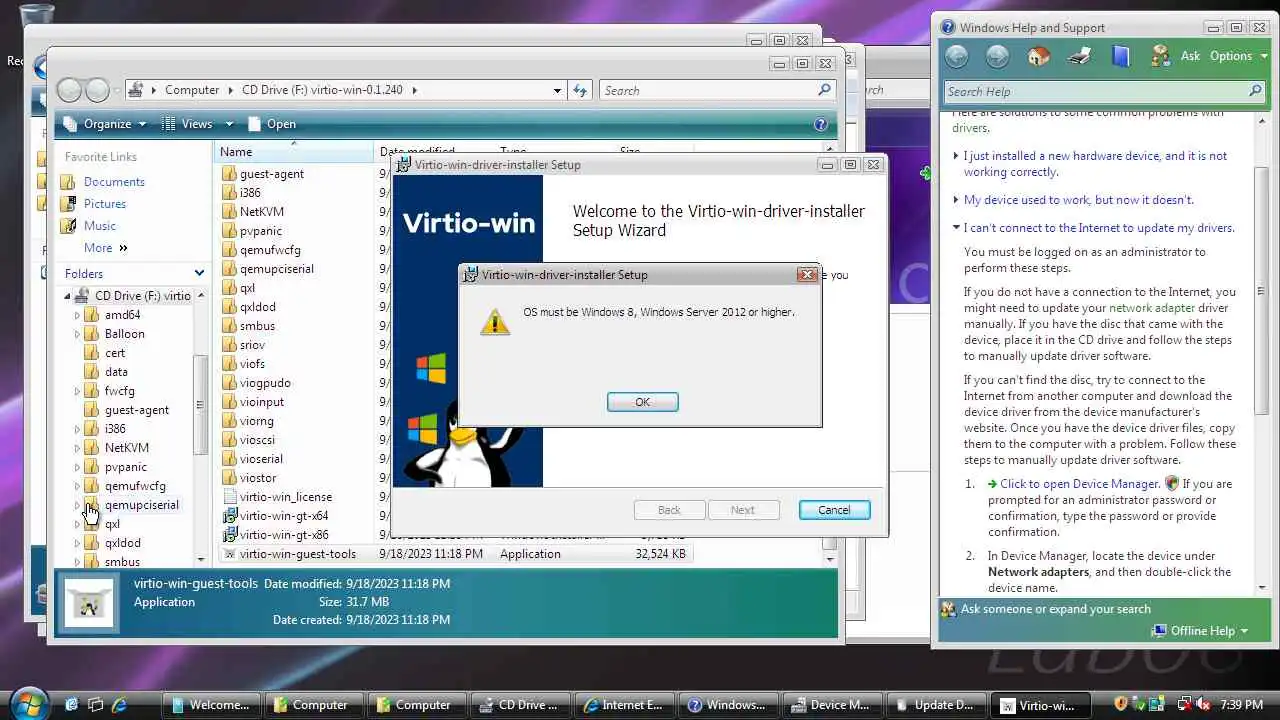Click the Explorer help question-mark icon

(821, 124)
